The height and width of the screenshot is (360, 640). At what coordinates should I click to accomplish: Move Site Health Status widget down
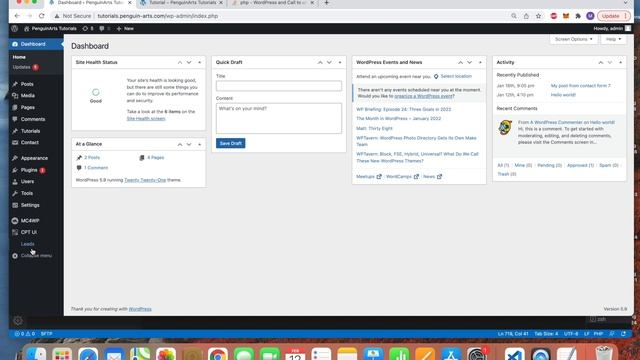click(189, 62)
